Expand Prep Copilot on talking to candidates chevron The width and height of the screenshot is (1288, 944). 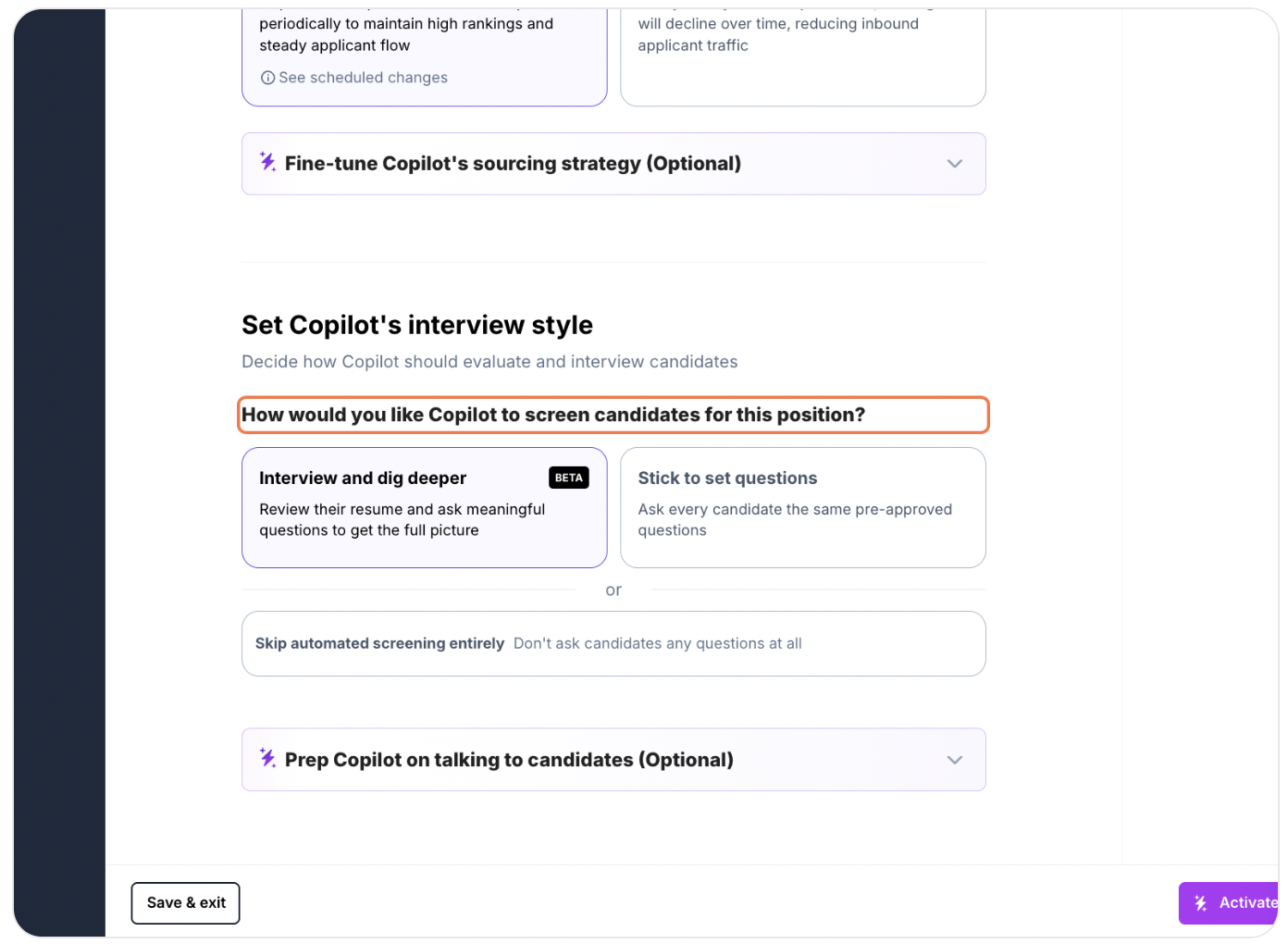(x=955, y=760)
